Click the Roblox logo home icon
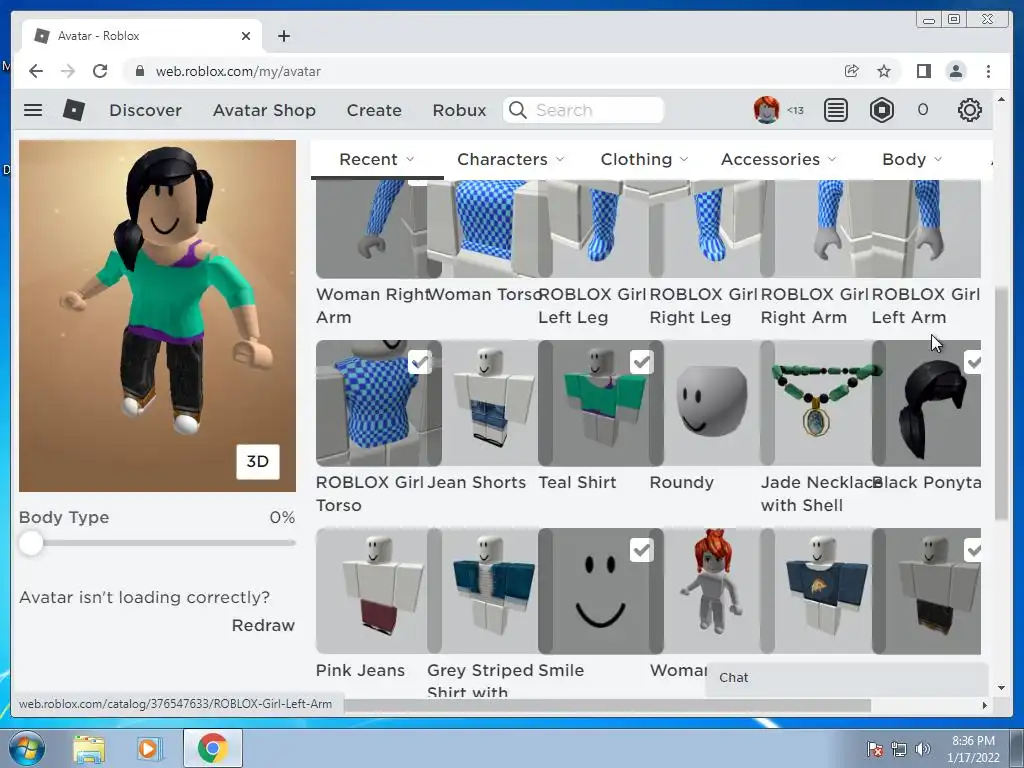The height and width of the screenshot is (768, 1024). pyautogui.click(x=74, y=110)
